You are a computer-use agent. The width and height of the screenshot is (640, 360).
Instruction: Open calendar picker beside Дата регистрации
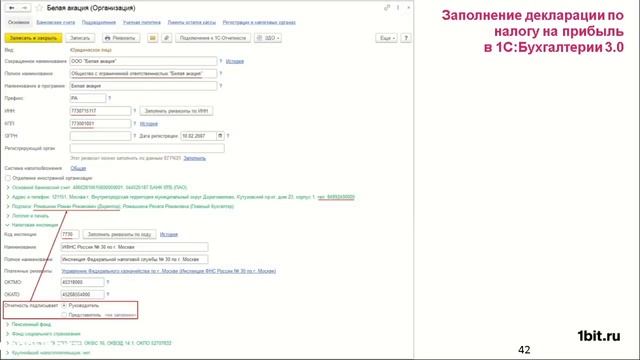click(x=220, y=136)
